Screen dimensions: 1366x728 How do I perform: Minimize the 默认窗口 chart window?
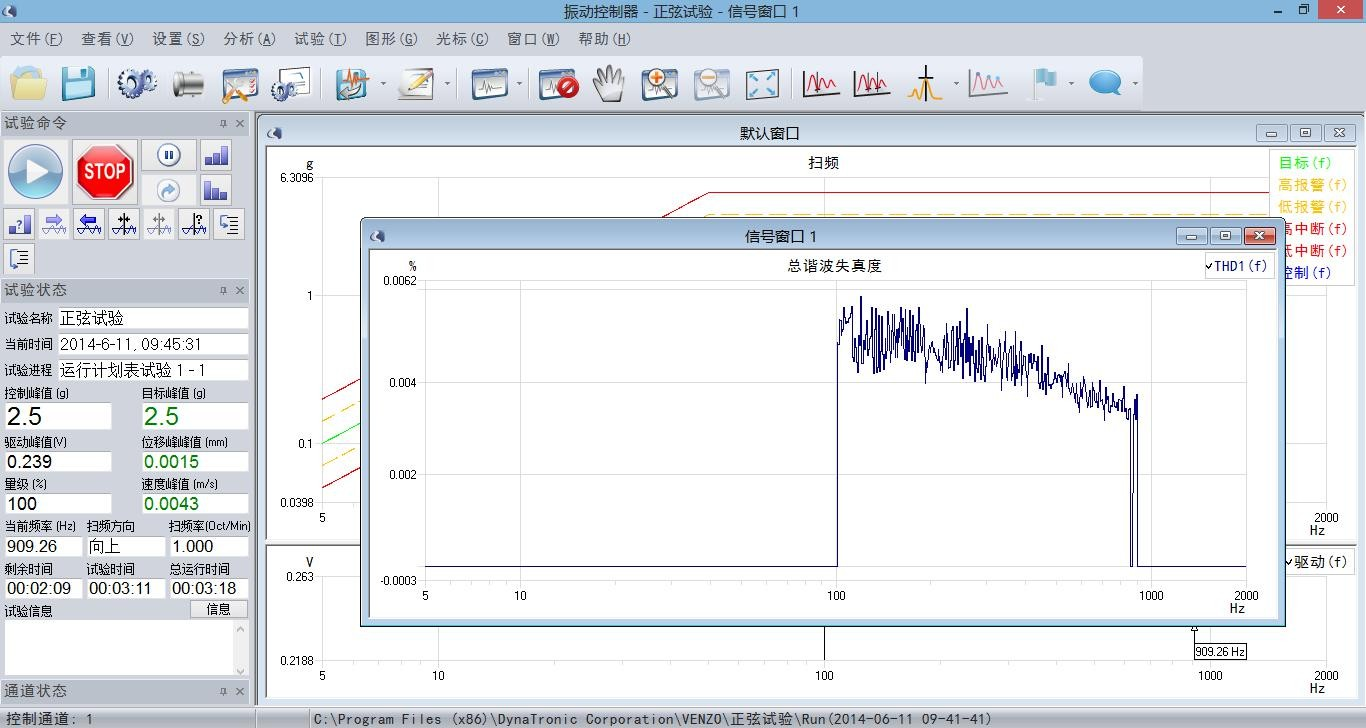coord(1272,133)
